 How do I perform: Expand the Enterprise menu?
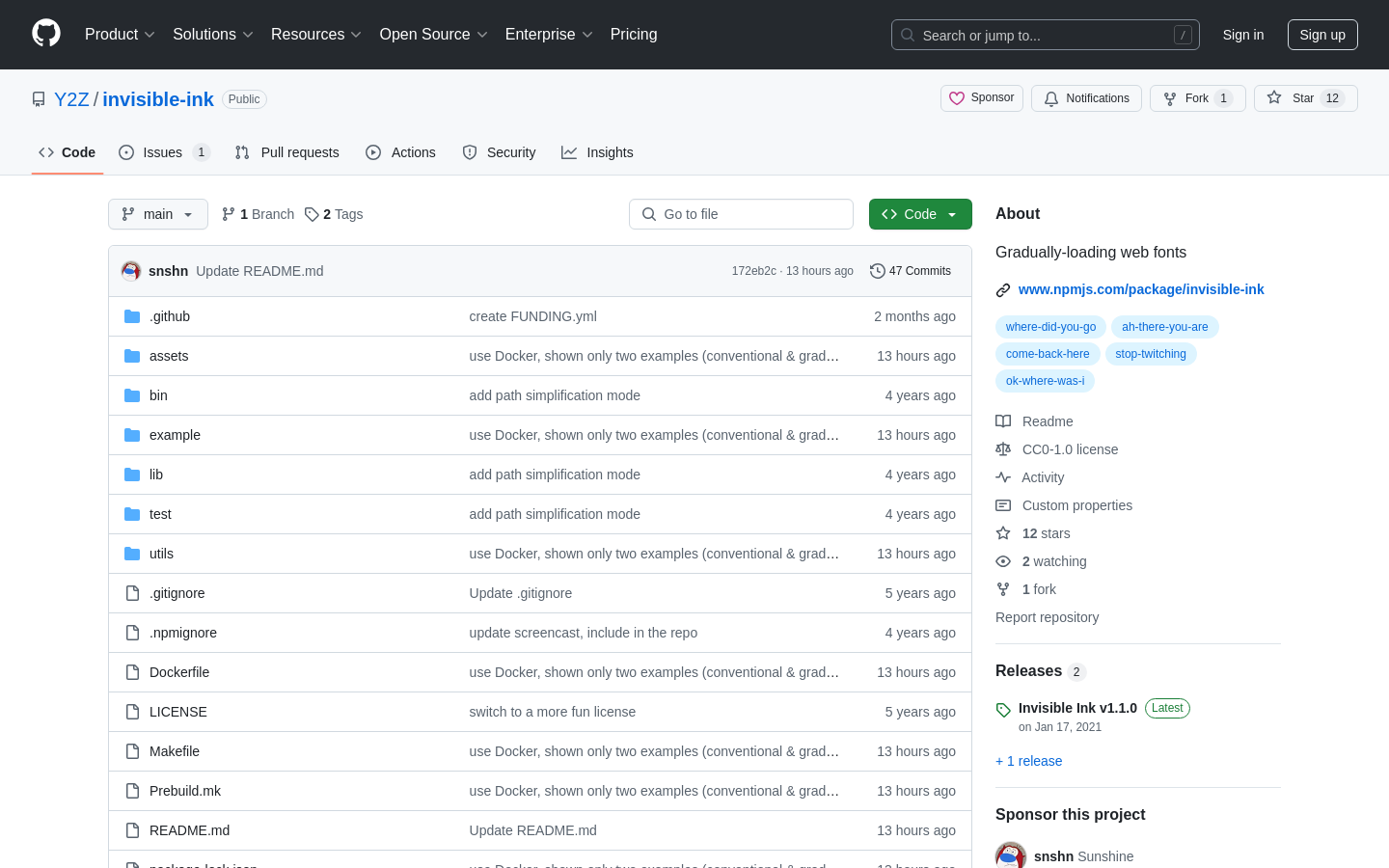coord(549,34)
